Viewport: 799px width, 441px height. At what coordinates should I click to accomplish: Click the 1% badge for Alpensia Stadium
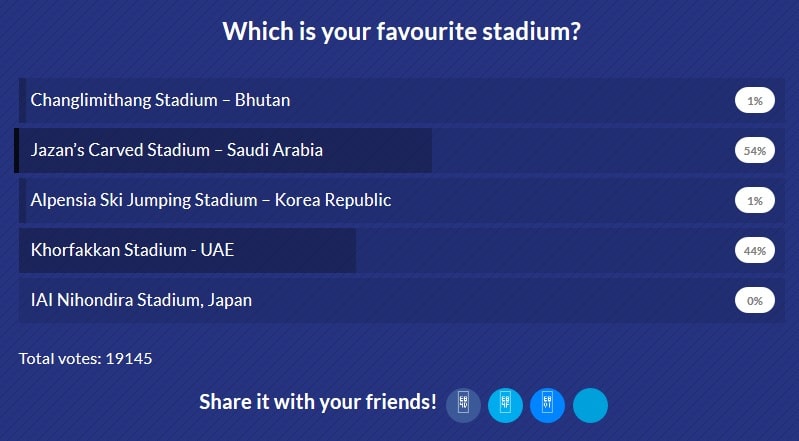[x=754, y=201]
